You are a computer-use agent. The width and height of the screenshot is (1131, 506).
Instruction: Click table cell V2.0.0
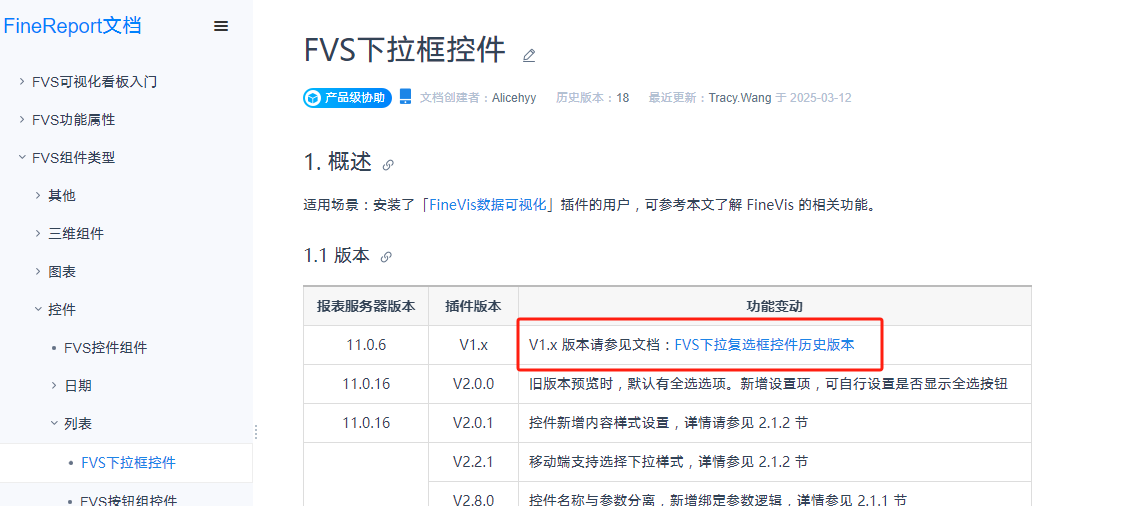[473, 384]
